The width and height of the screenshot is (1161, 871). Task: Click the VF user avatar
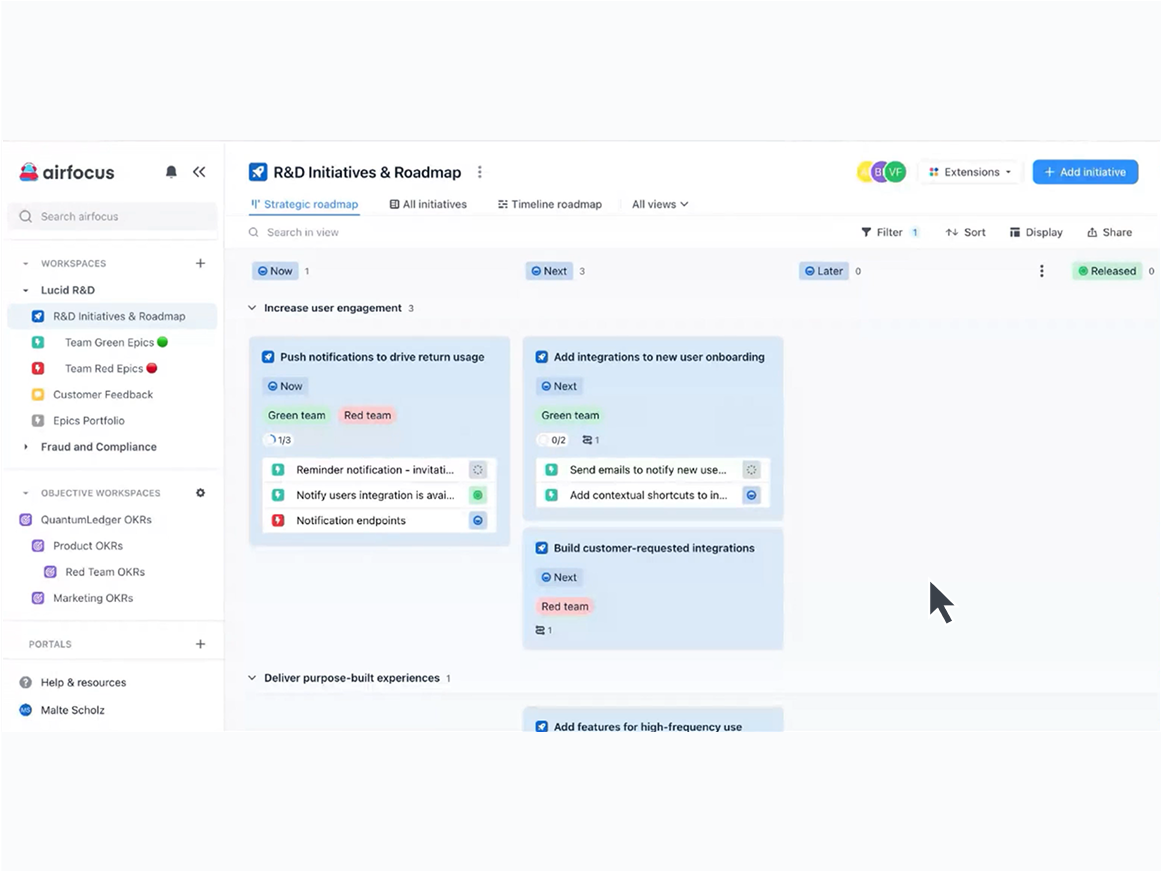tap(895, 172)
